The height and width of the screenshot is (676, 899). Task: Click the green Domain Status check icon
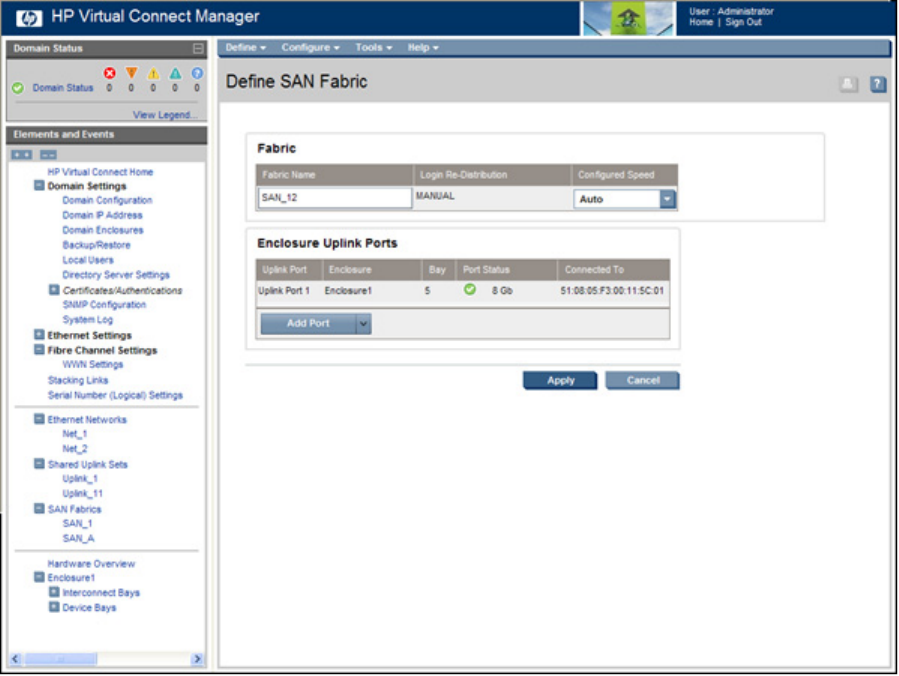click(x=18, y=88)
